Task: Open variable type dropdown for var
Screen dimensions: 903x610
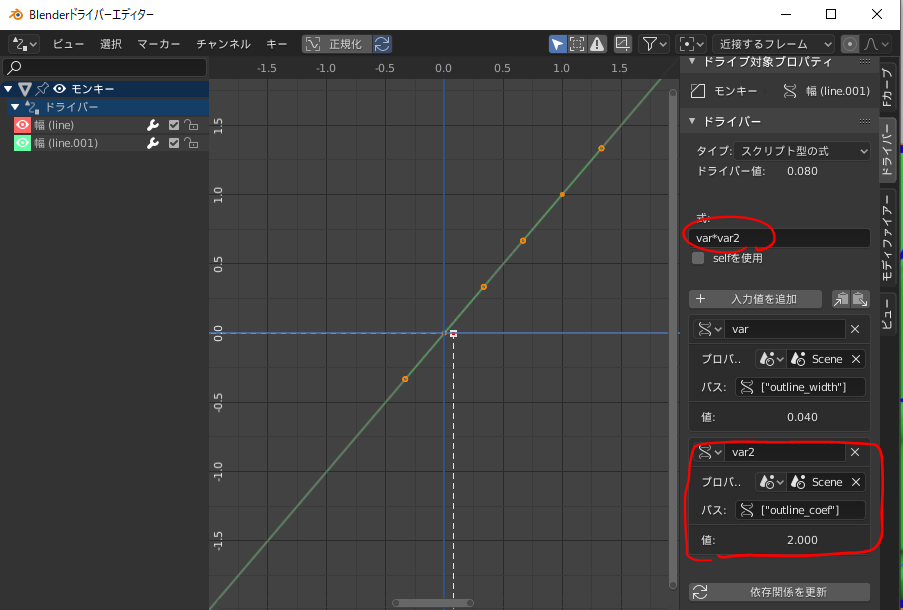Action: pos(709,329)
